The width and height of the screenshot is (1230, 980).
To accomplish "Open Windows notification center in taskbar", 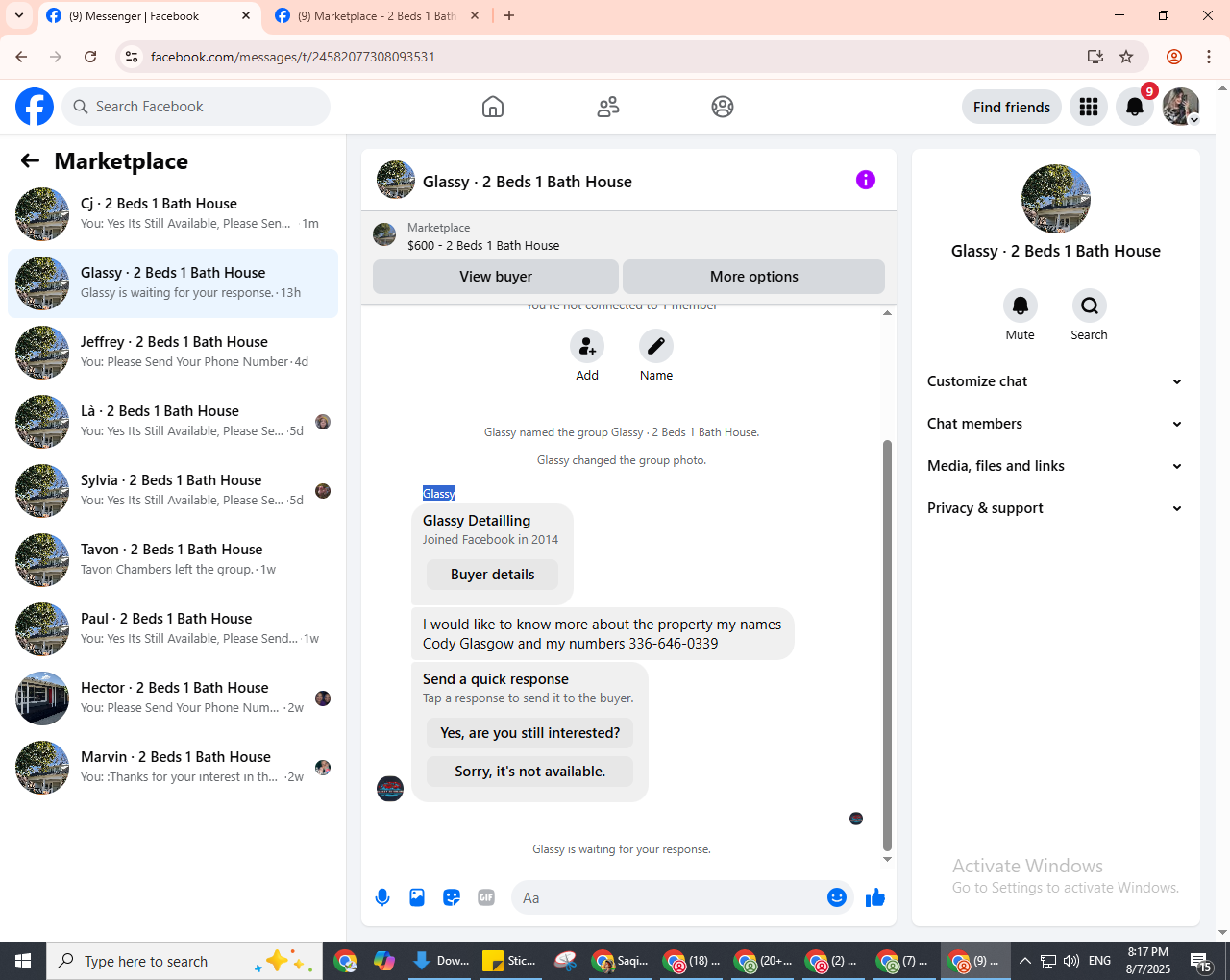I will [1201, 961].
